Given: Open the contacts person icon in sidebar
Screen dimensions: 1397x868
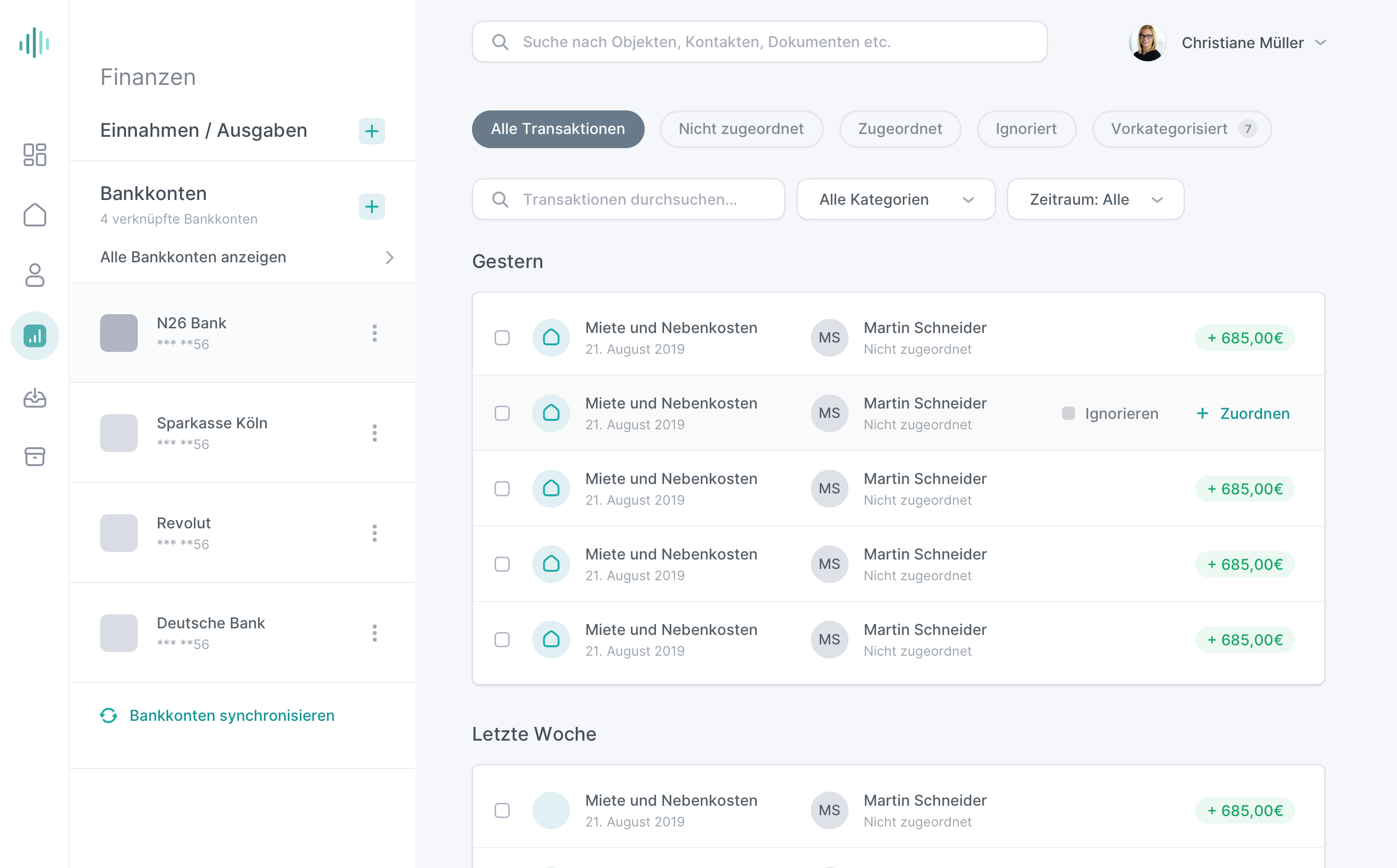Looking at the screenshot, I should tap(34, 275).
